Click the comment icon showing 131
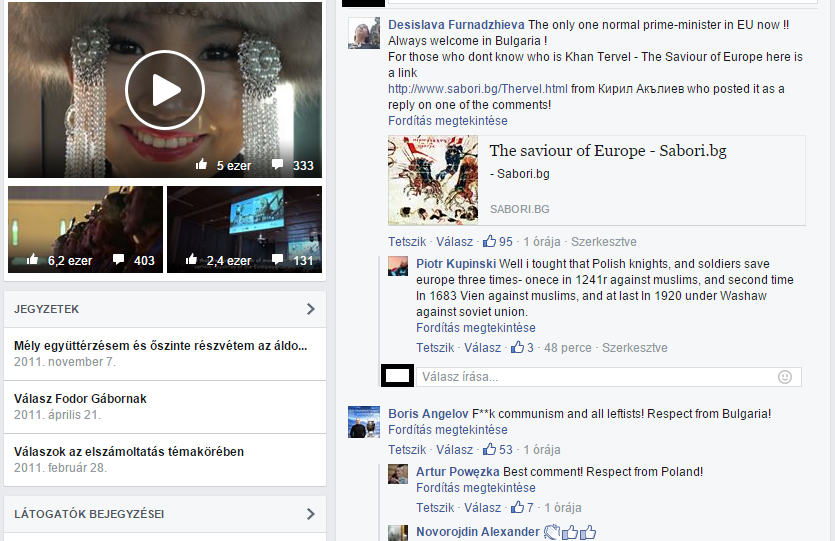Image resolution: width=835 pixels, height=541 pixels. (x=277, y=260)
